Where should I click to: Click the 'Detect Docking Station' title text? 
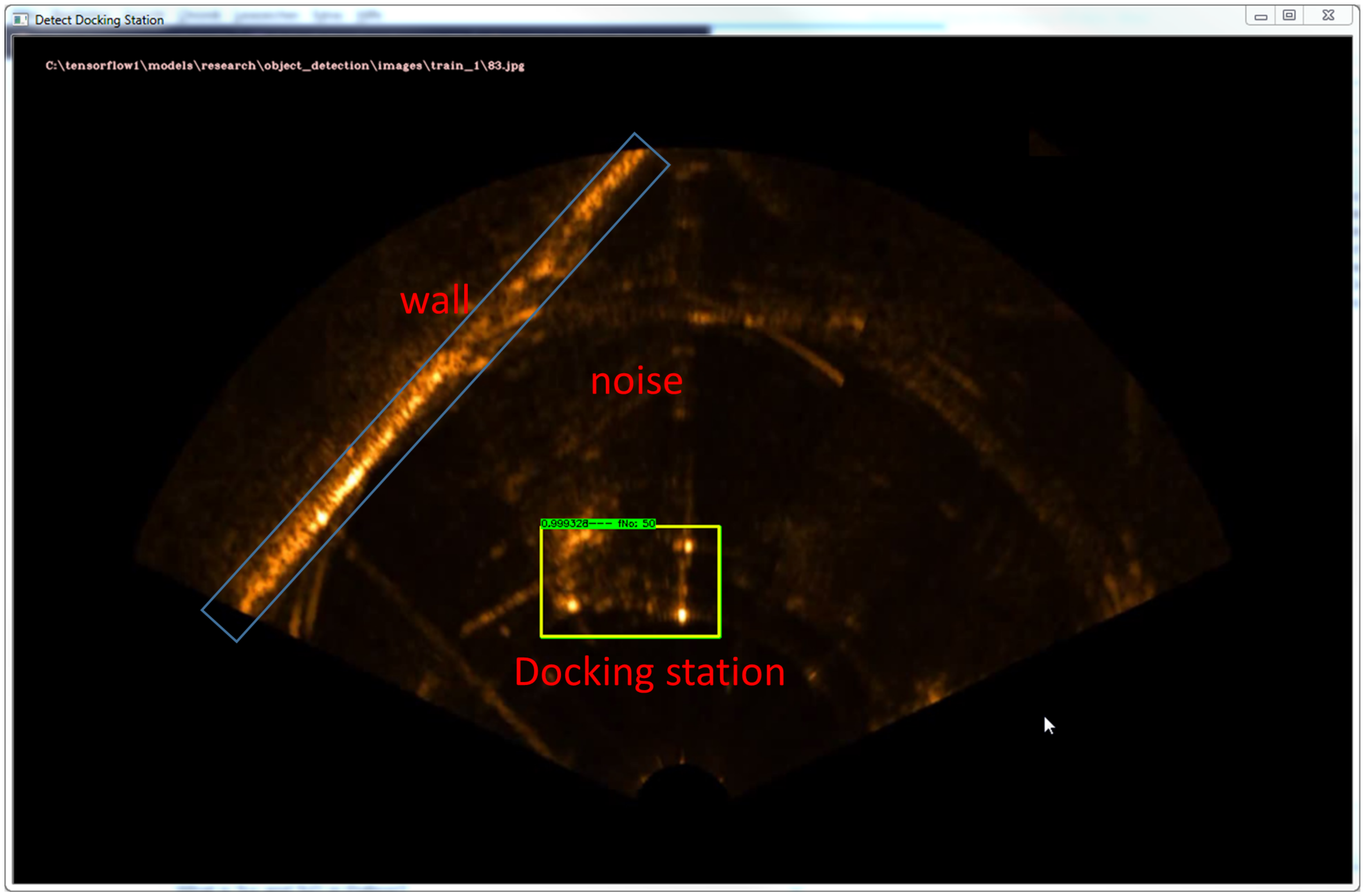pyautogui.click(x=99, y=20)
